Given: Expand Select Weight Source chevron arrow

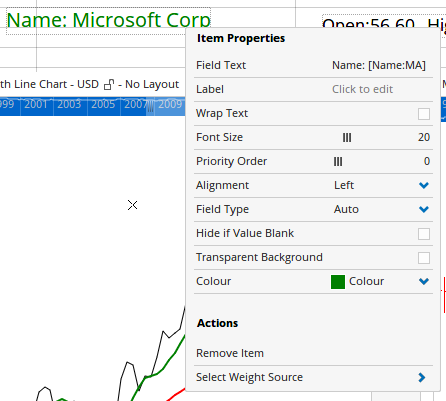Looking at the screenshot, I should [x=422, y=377].
